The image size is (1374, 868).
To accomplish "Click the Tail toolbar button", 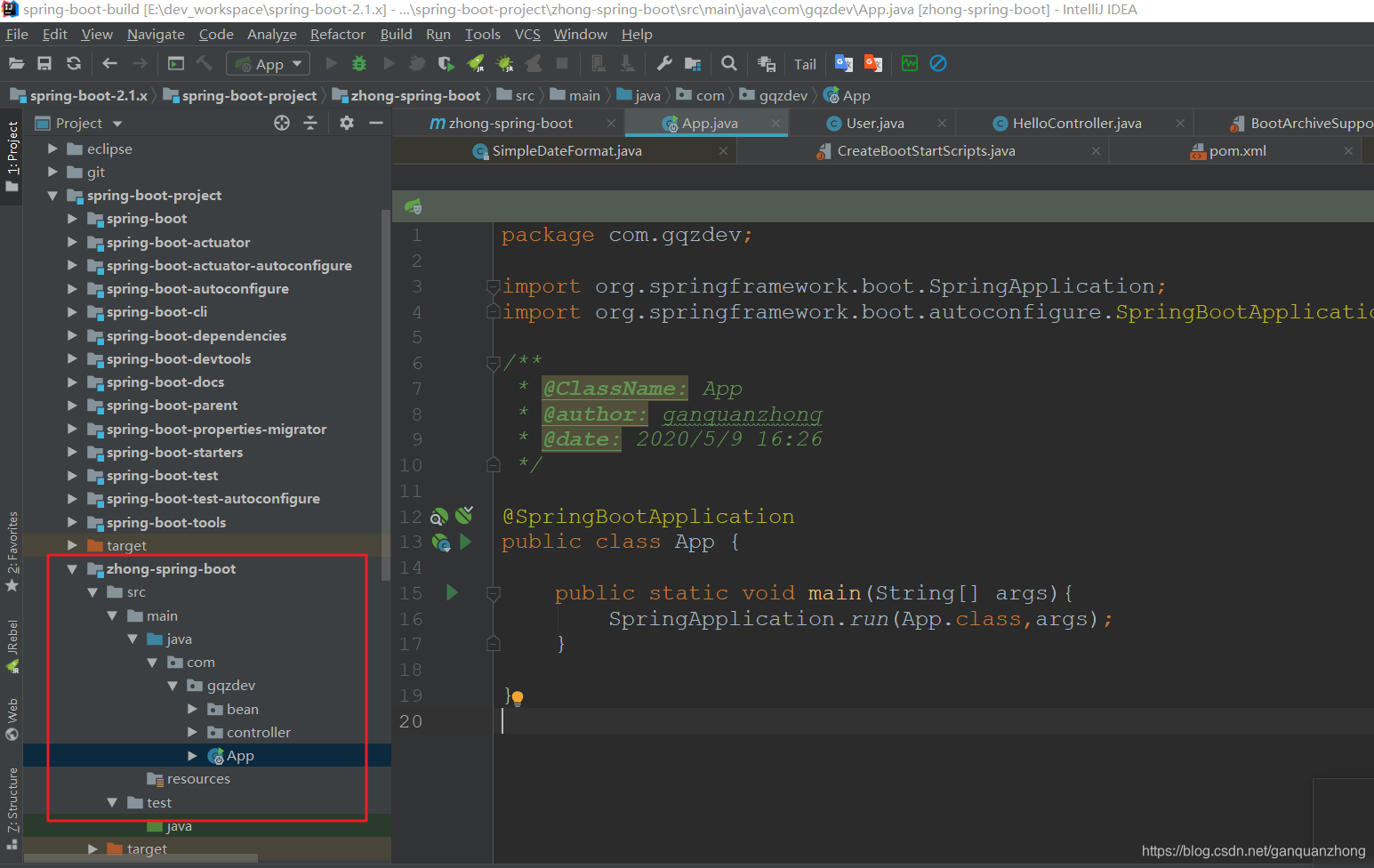I will click(805, 64).
